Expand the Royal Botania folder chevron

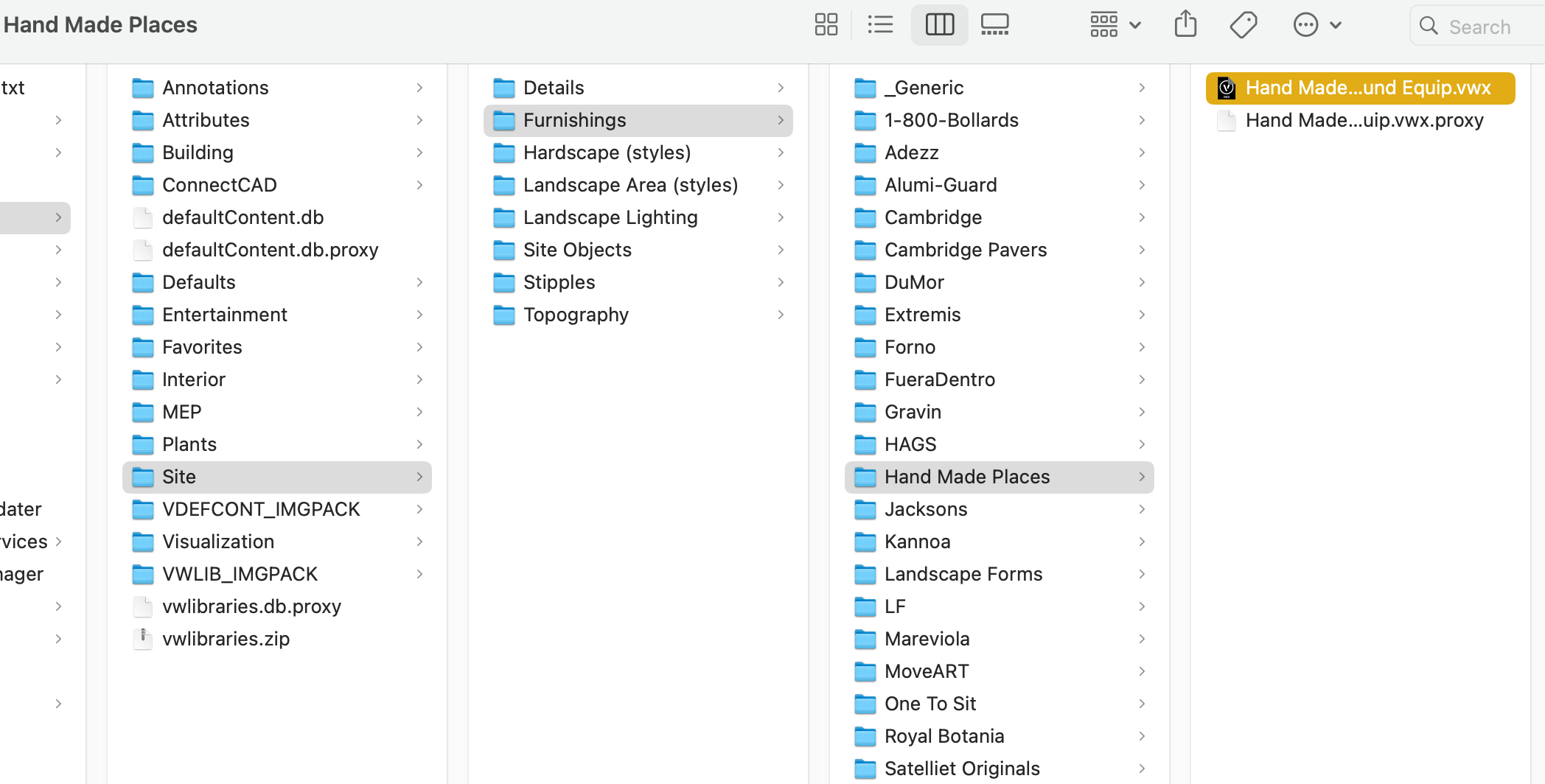pos(1142,735)
